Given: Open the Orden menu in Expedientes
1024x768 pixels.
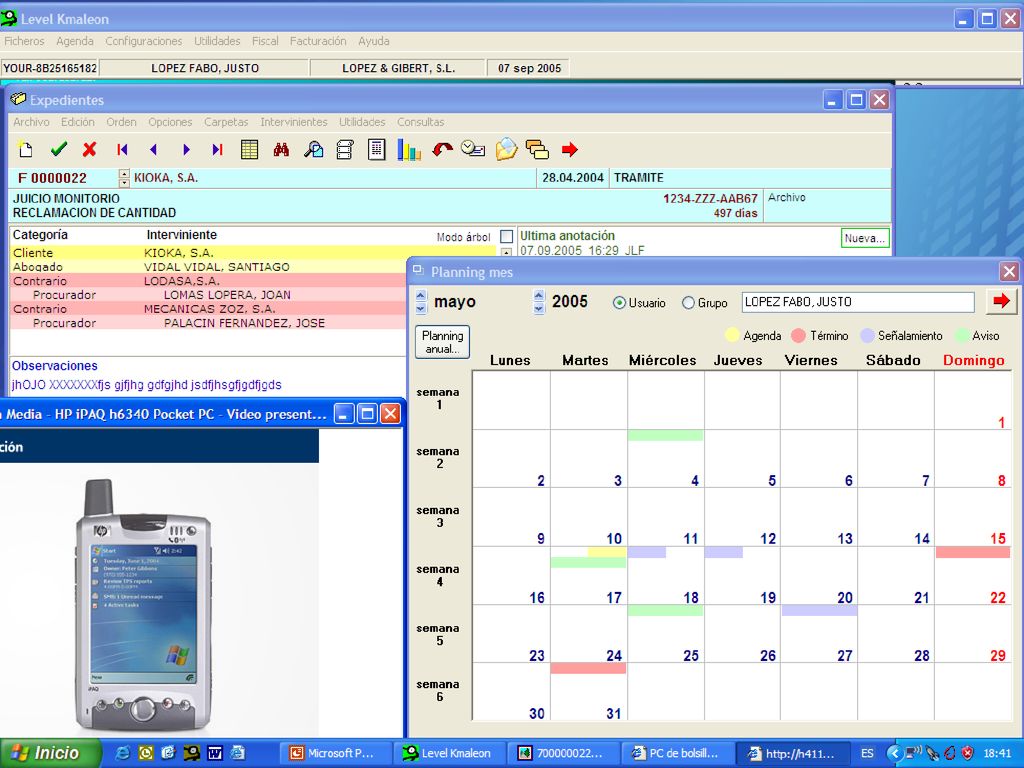Looking at the screenshot, I should (x=121, y=122).
